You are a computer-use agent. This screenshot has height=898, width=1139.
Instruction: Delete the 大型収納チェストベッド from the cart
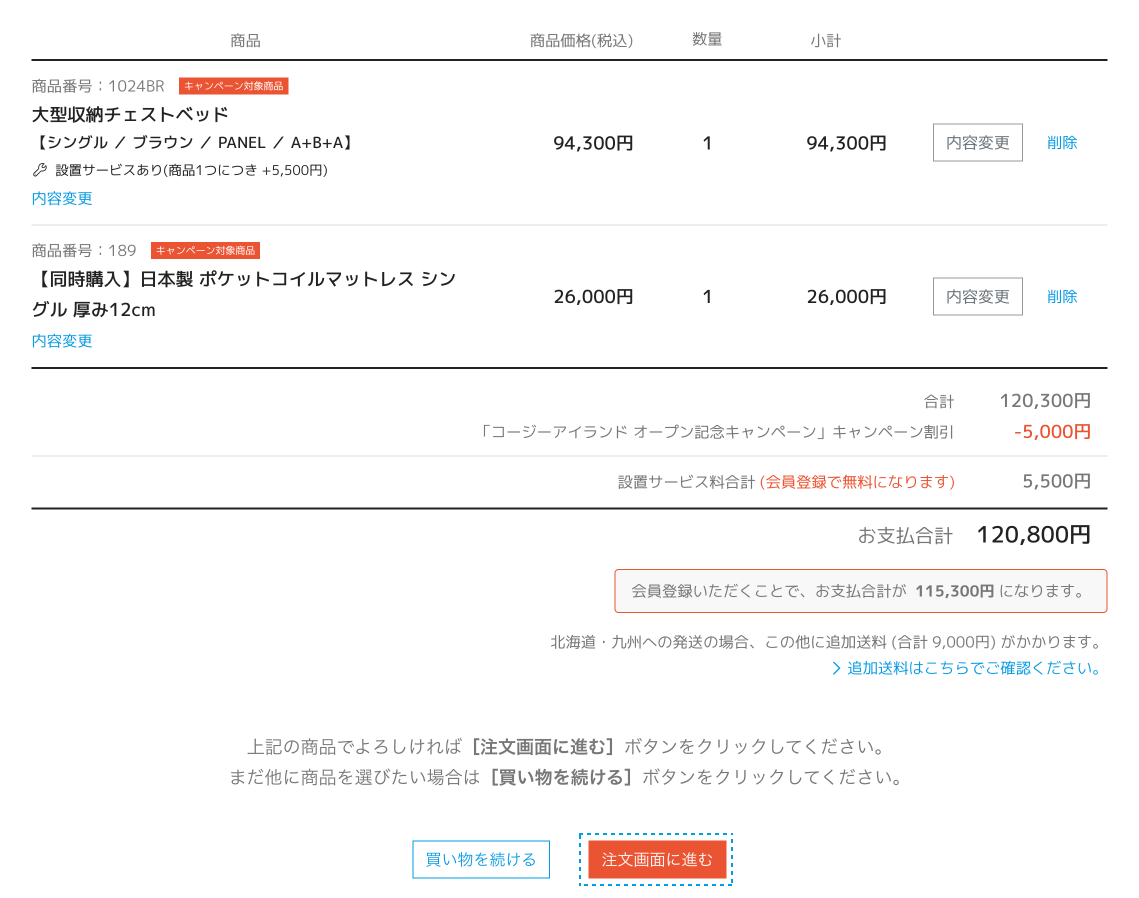point(1061,143)
